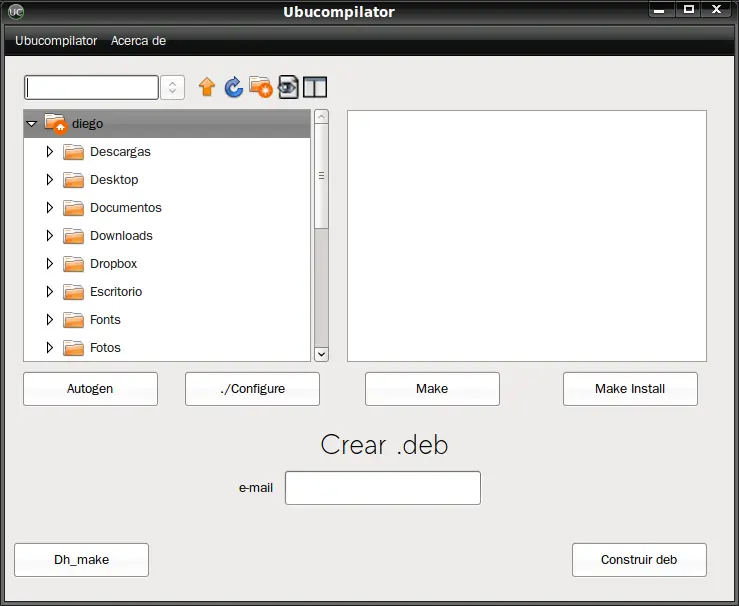This screenshot has height=606, width=739.
Task: Click the Downloads folder icon
Action: click(74, 236)
